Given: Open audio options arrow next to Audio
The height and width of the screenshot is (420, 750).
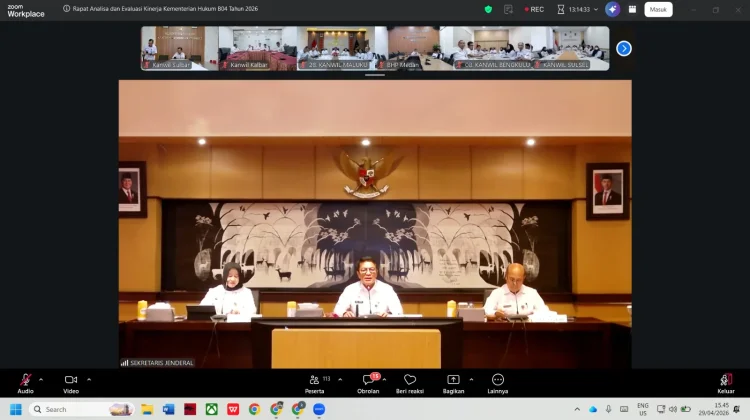Looking at the screenshot, I should 41,380.
